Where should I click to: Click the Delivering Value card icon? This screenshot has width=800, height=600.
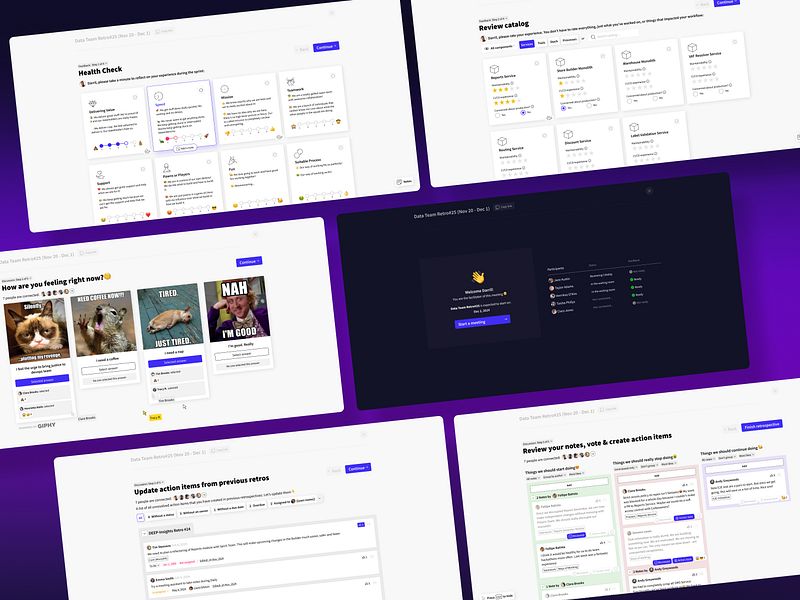pos(92,104)
